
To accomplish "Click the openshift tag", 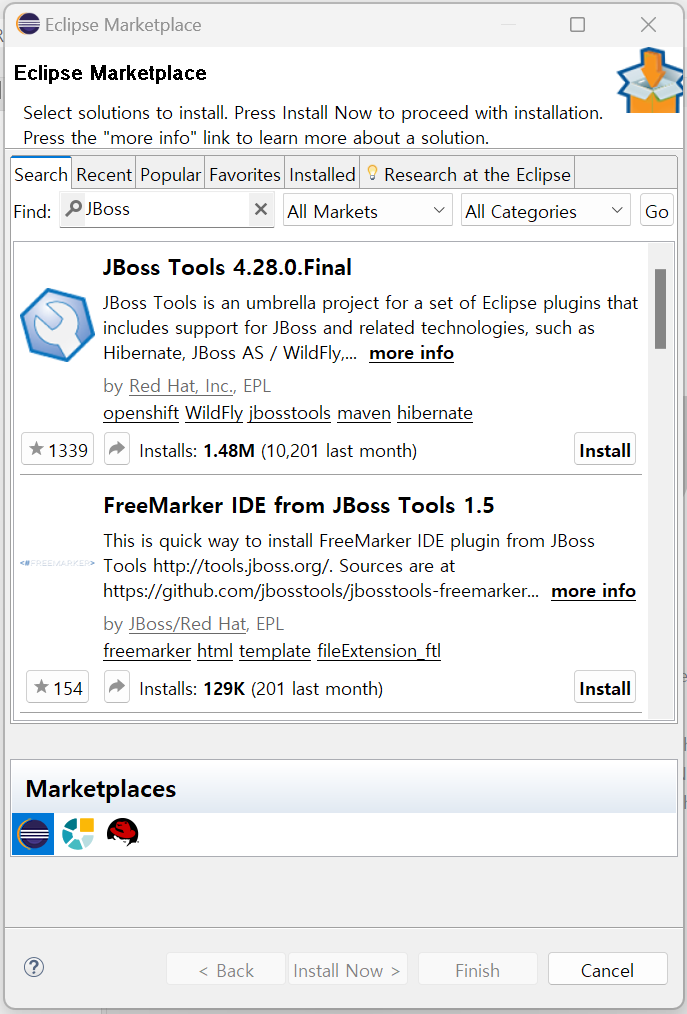I will (141, 413).
